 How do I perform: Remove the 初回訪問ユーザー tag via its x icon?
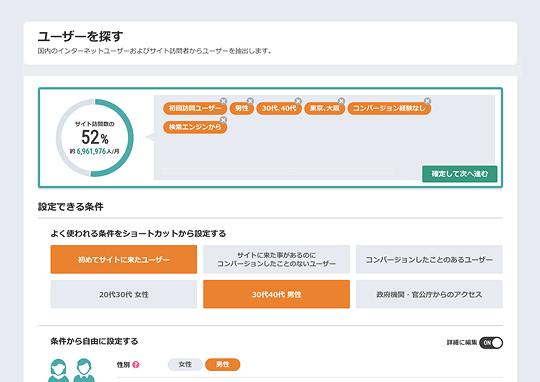tap(224, 101)
